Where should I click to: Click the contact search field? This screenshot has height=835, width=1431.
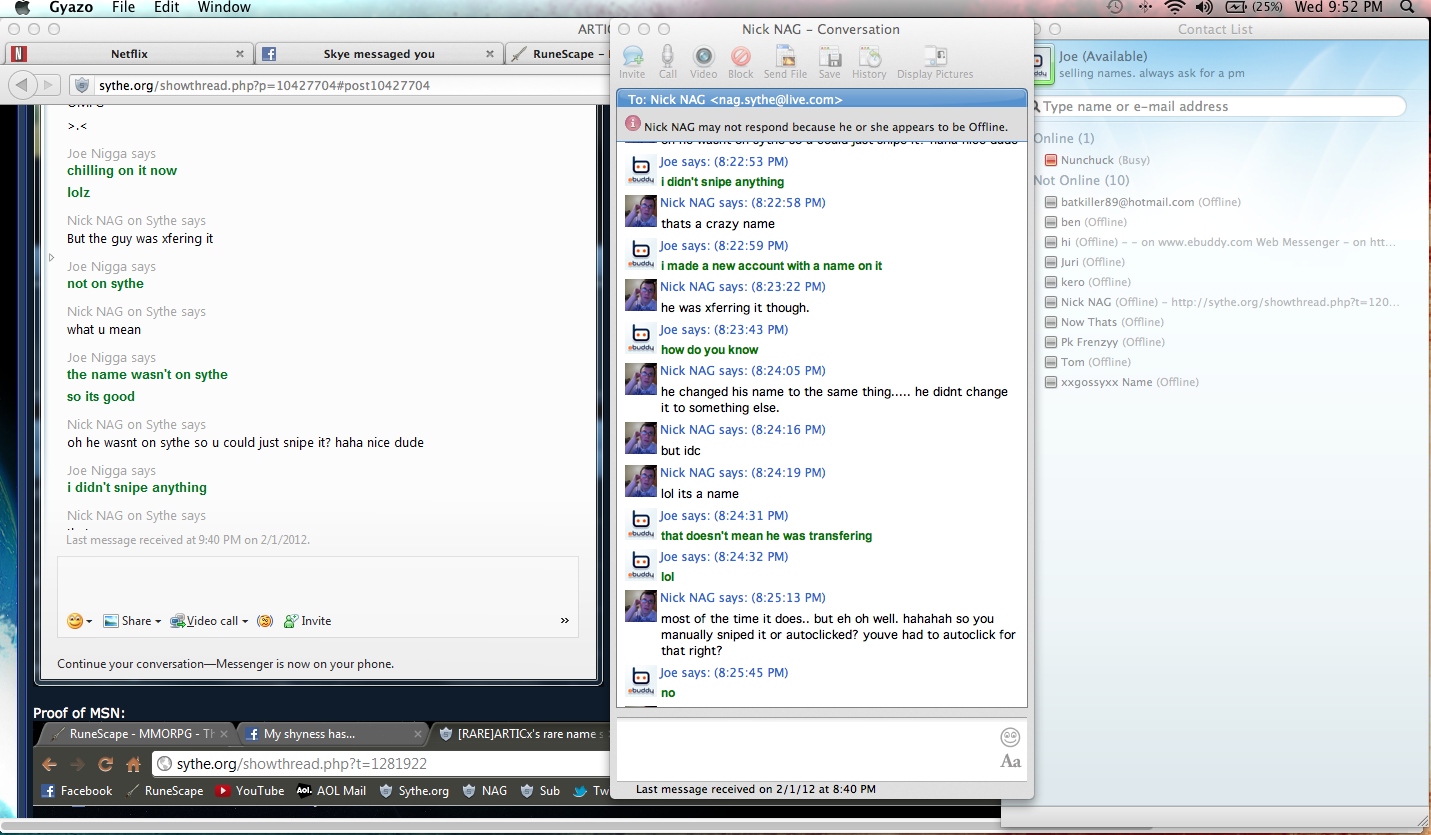pyautogui.click(x=1218, y=106)
